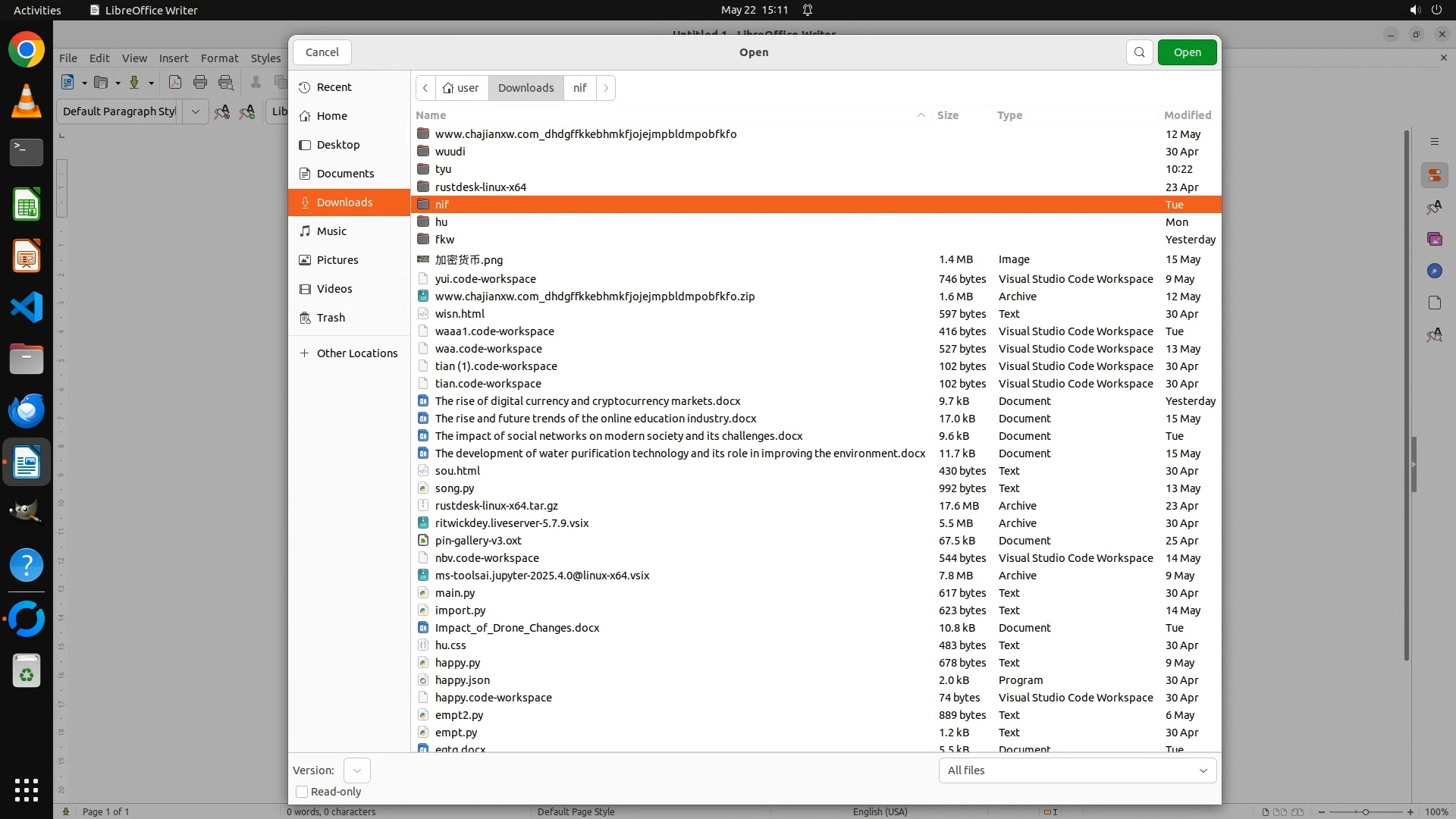Screen dimensions: 1456x819
Task: Open the Format menu
Action: pyautogui.click(x=219, y=58)
